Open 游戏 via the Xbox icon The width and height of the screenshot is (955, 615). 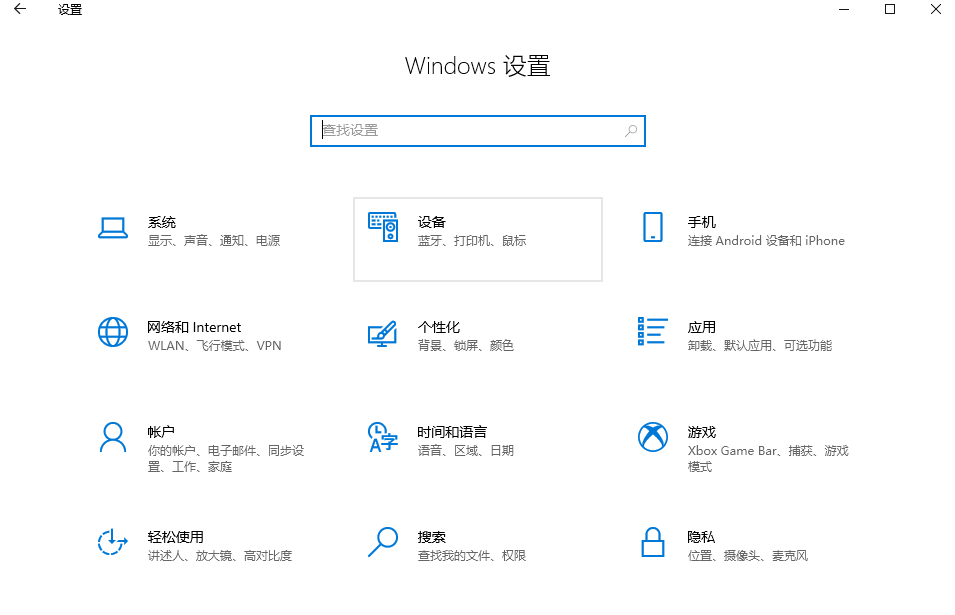653,437
